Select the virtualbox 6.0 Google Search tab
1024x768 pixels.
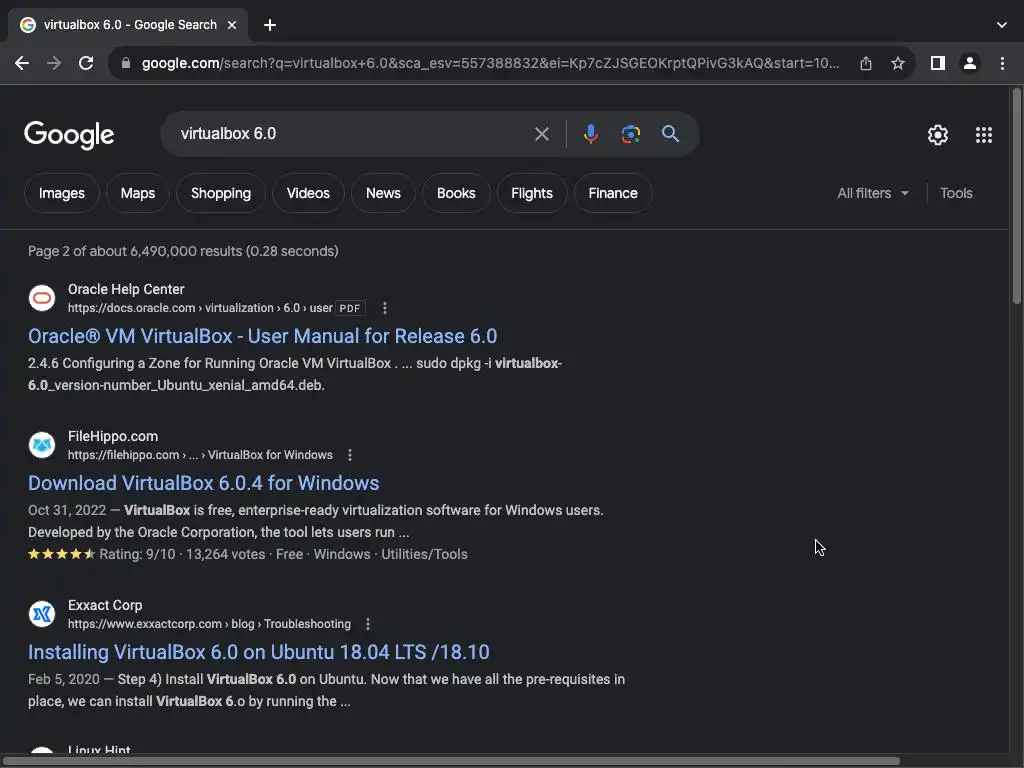pyautogui.click(x=128, y=25)
